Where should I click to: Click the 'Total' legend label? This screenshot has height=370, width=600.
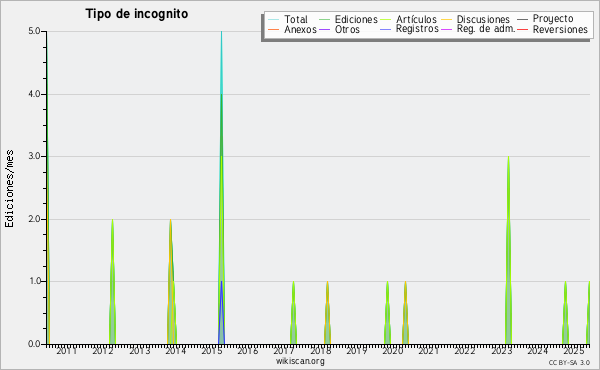tap(296, 19)
